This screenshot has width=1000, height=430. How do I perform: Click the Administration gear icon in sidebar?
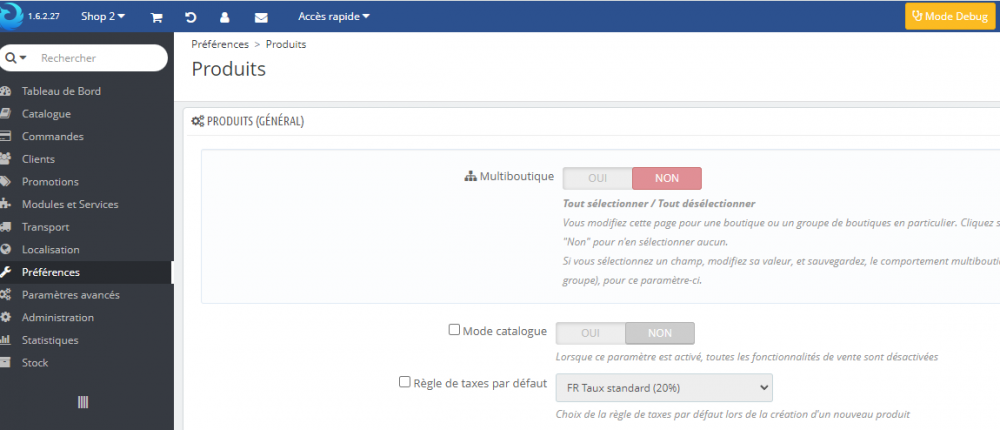6,318
